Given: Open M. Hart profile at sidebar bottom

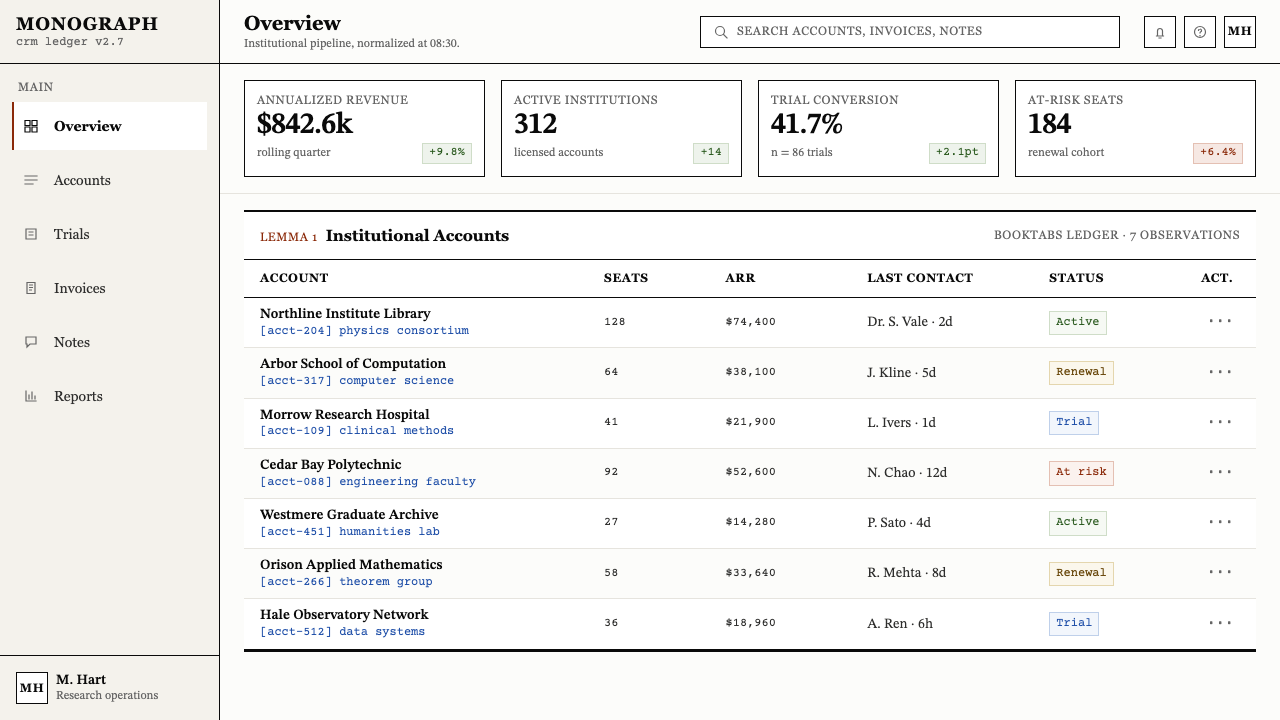Looking at the screenshot, I should (109, 688).
